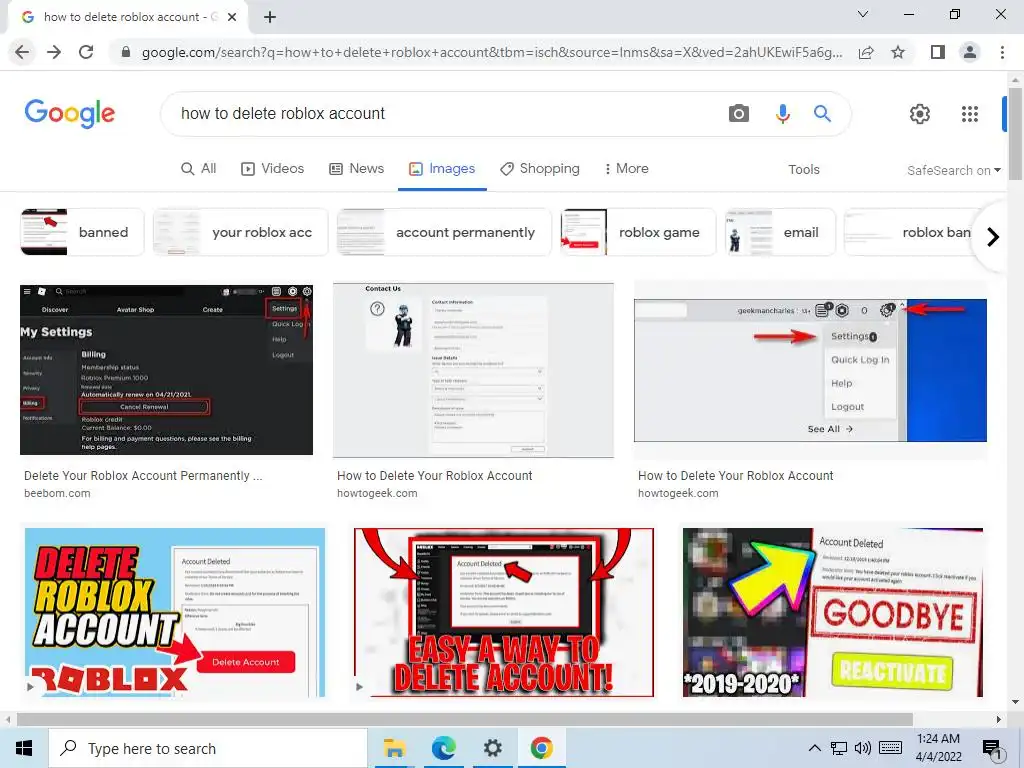
Task: Go back to previous page
Action: tap(22, 52)
